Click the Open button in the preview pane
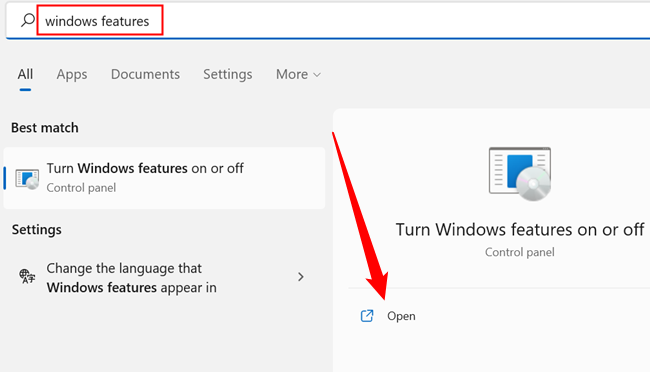The width and height of the screenshot is (650, 372). click(401, 316)
